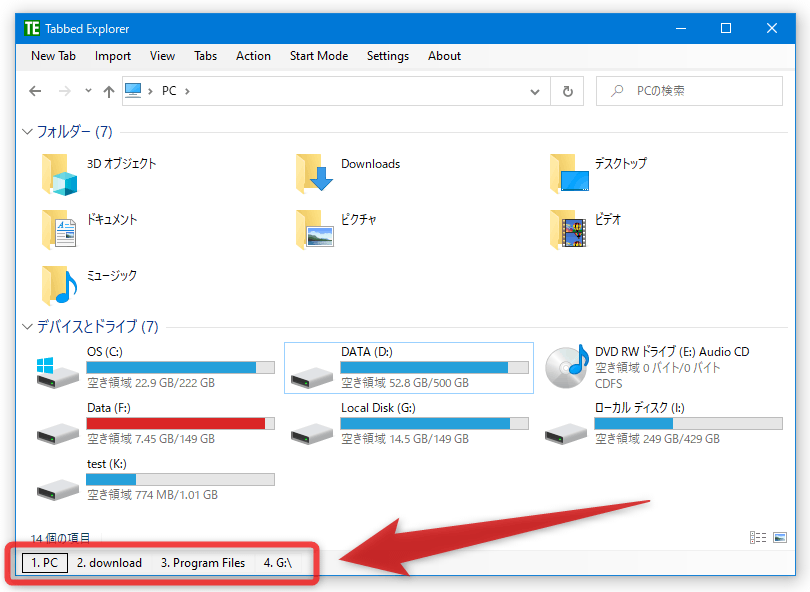Select the test (K:) drive icon
Viewport: 810px width, 592px height.
[x=57, y=489]
